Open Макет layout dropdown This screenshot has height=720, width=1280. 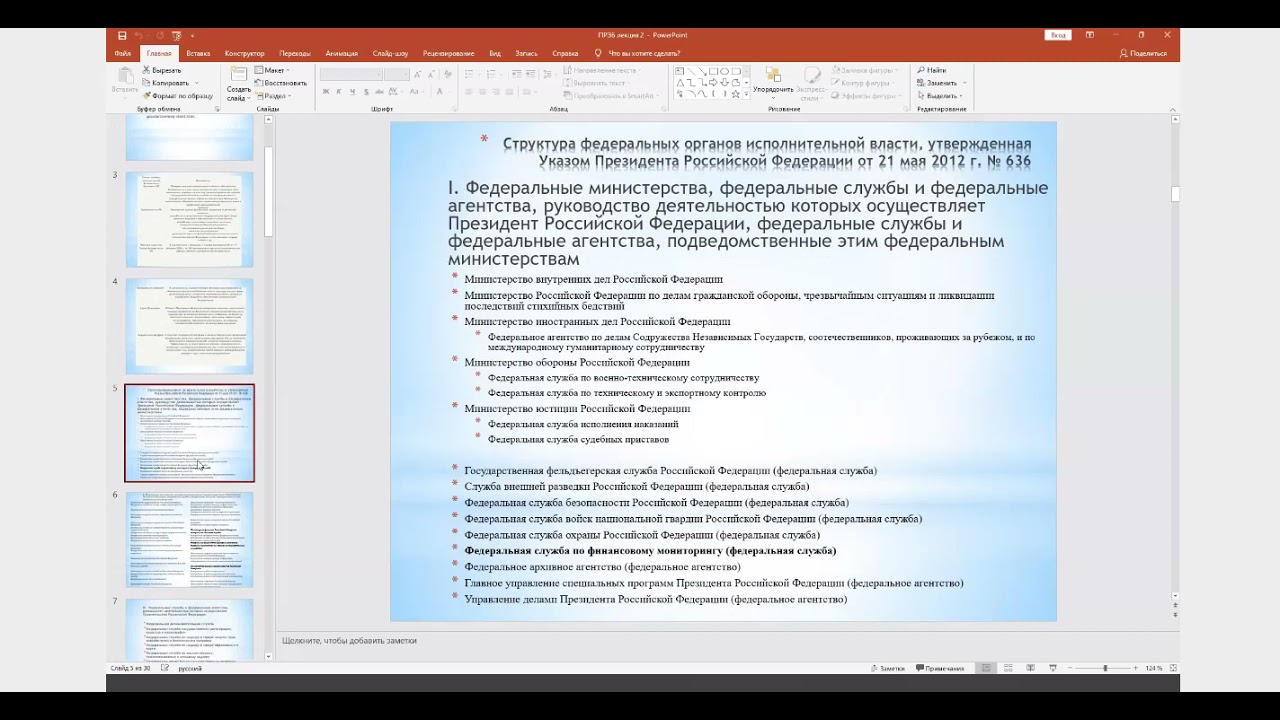coord(271,70)
